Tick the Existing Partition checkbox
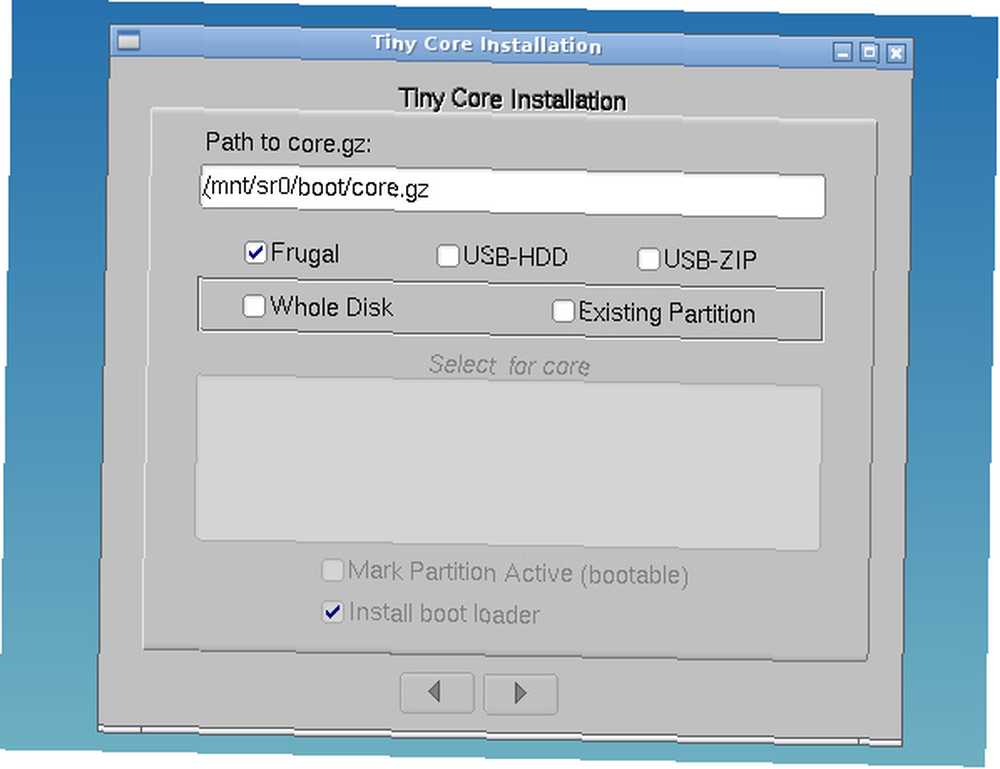Viewport: 1000px width, 769px height. click(562, 311)
